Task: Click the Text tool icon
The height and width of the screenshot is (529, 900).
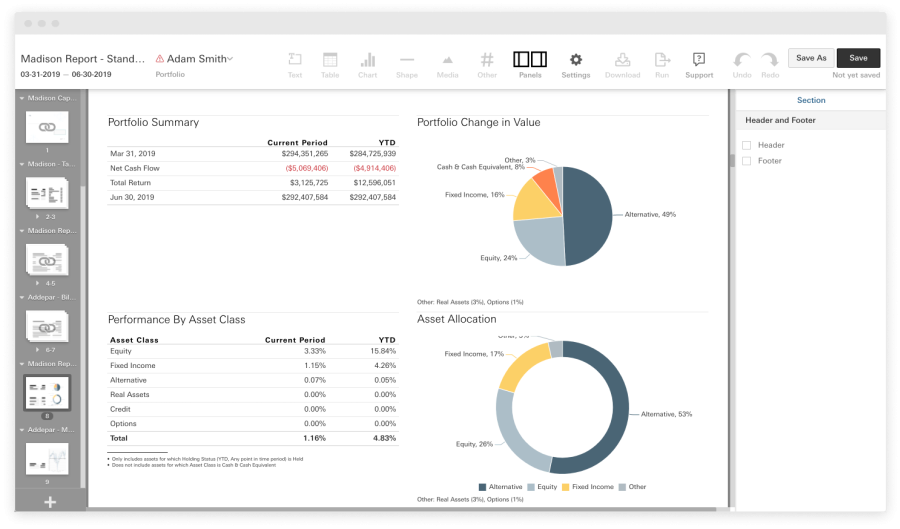Action: [295, 60]
